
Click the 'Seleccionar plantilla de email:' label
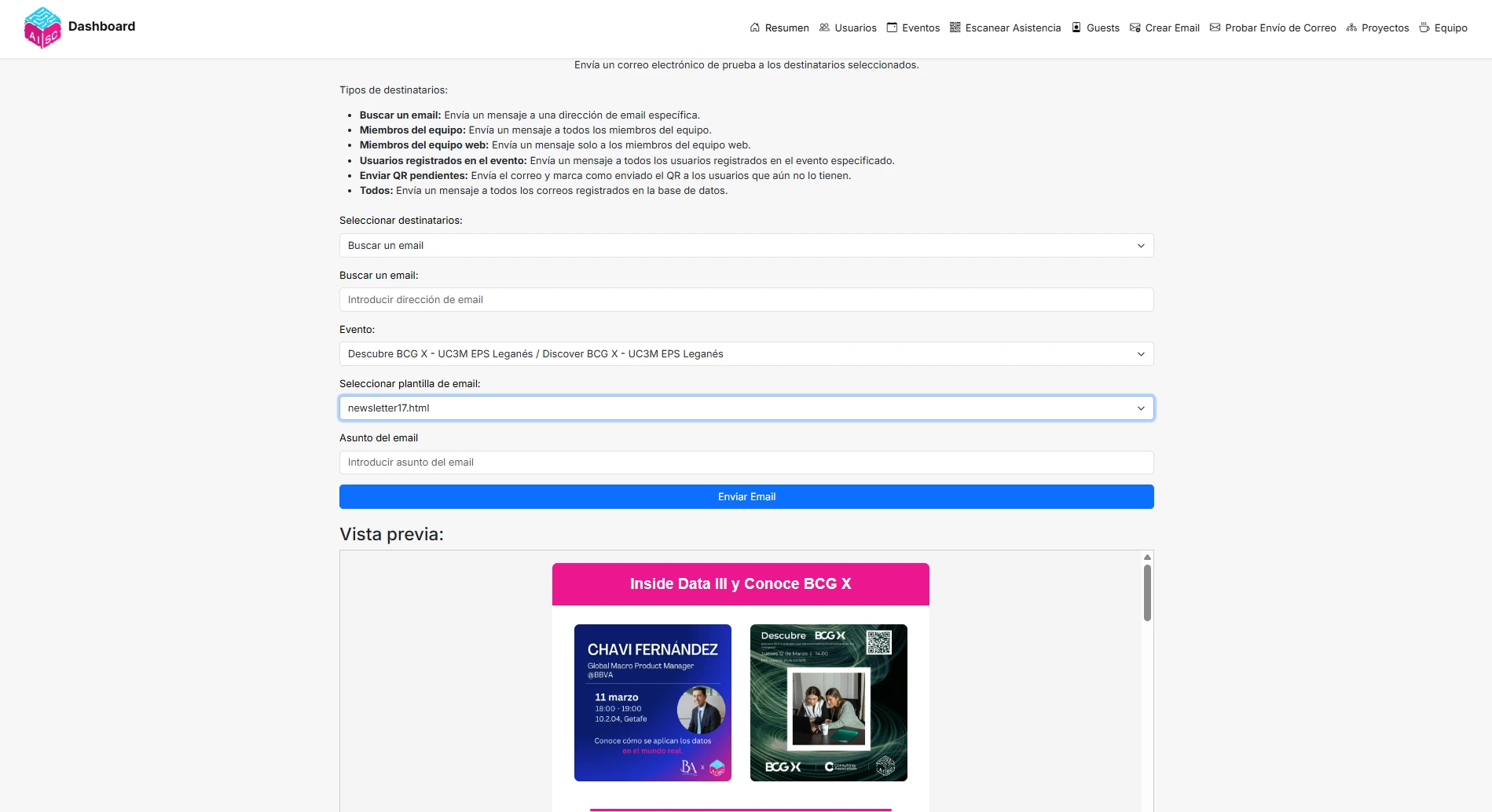(x=409, y=384)
